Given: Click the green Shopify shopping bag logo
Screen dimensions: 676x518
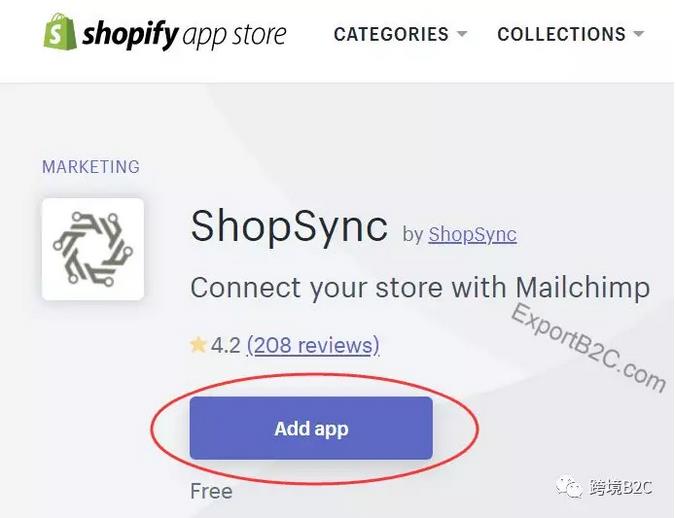Looking at the screenshot, I should pyautogui.click(x=60, y=31).
